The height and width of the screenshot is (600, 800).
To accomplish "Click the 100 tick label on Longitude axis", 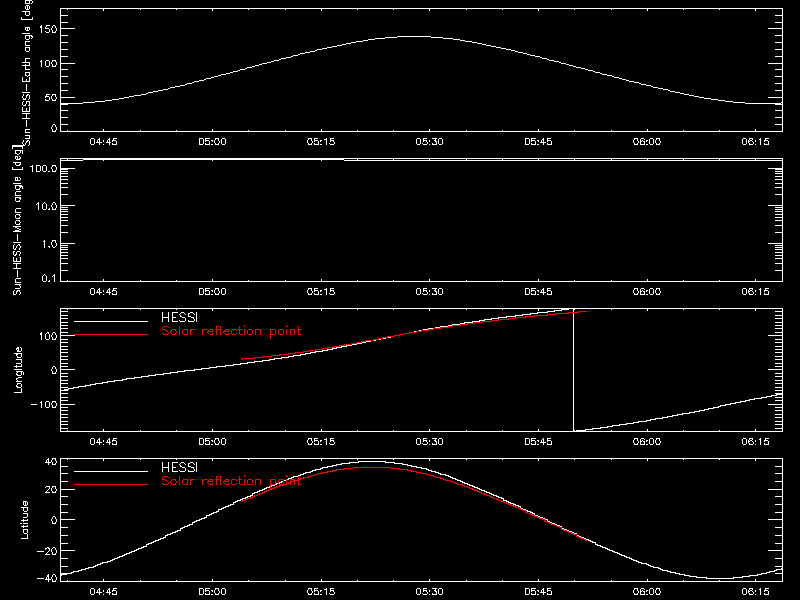I will [48, 336].
